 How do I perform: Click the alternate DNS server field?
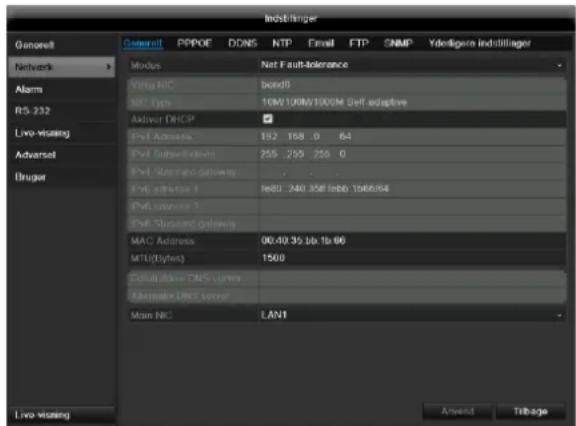coord(412,296)
